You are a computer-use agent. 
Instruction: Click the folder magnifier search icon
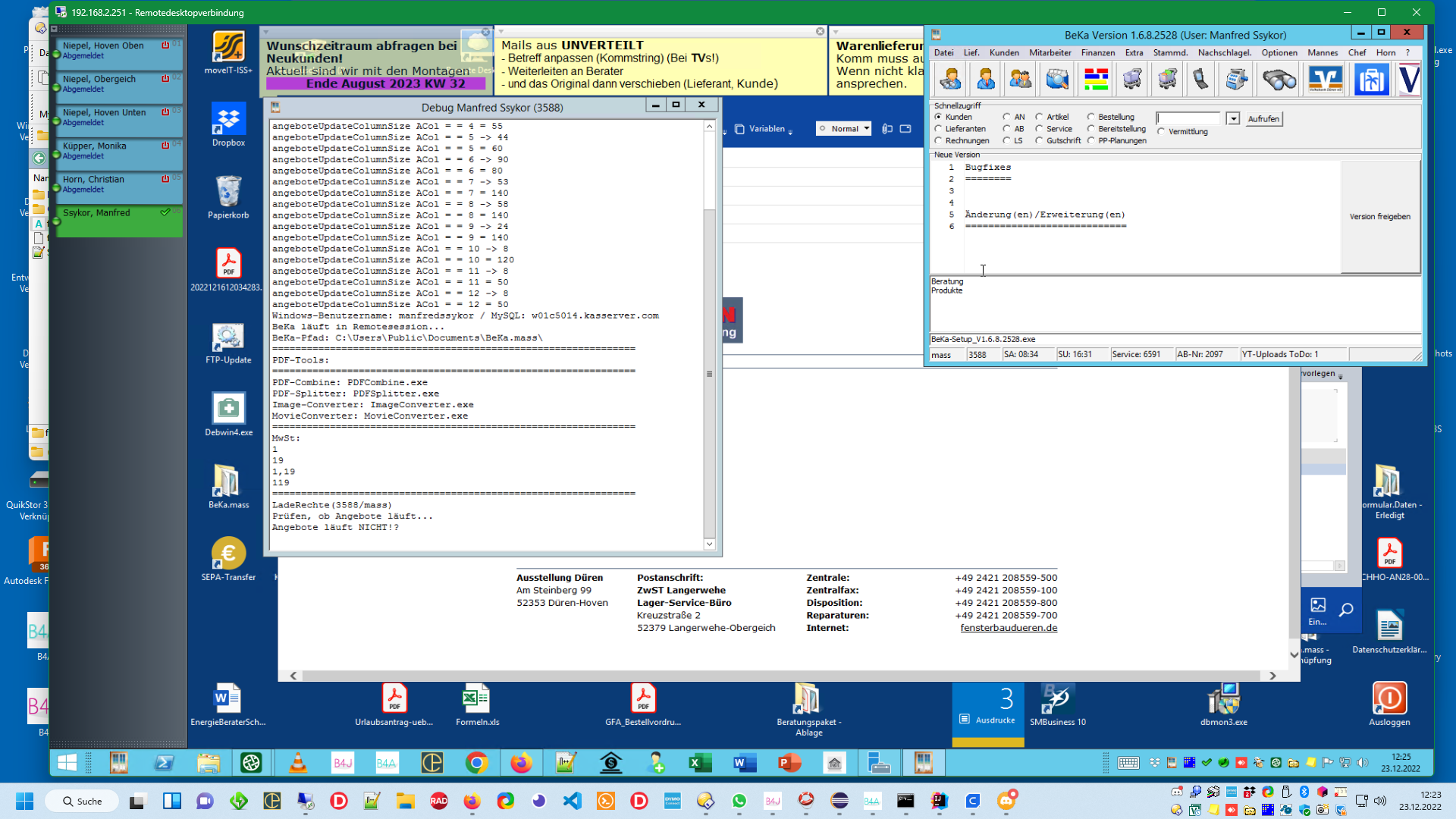click(x=1056, y=79)
